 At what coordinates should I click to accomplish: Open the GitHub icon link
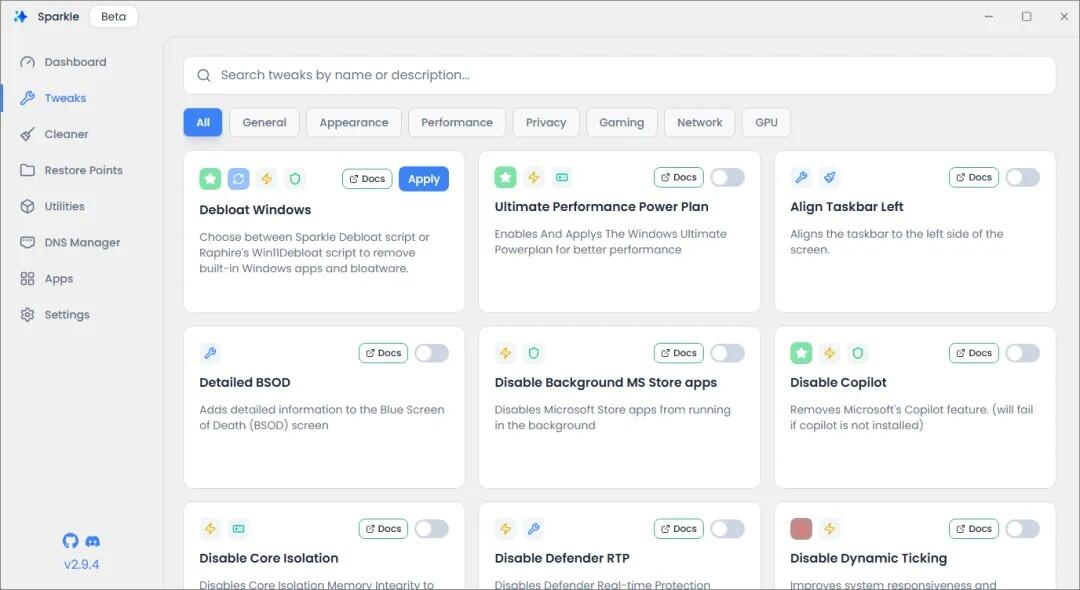coord(70,541)
